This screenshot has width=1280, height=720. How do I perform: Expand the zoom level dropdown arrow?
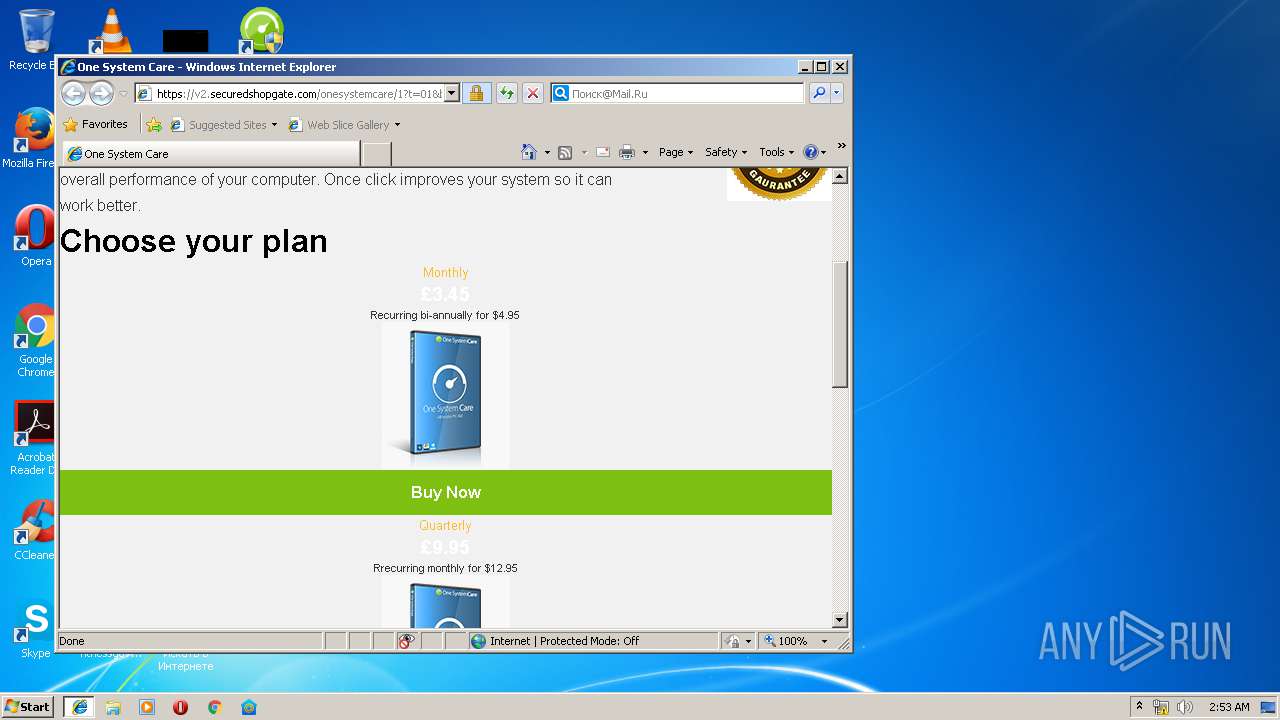pos(824,641)
